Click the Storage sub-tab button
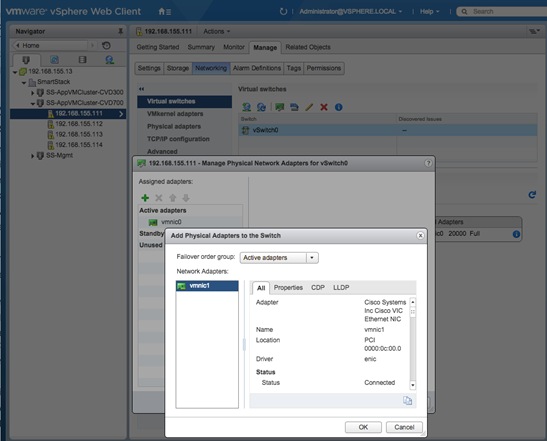The height and width of the screenshot is (441, 547). pos(178,68)
